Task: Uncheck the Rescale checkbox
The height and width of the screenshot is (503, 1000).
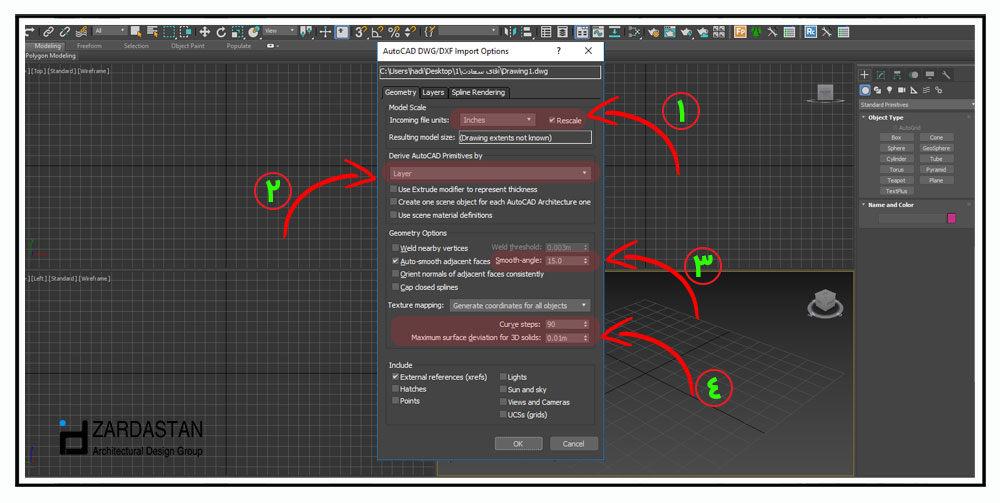Action: pos(552,120)
